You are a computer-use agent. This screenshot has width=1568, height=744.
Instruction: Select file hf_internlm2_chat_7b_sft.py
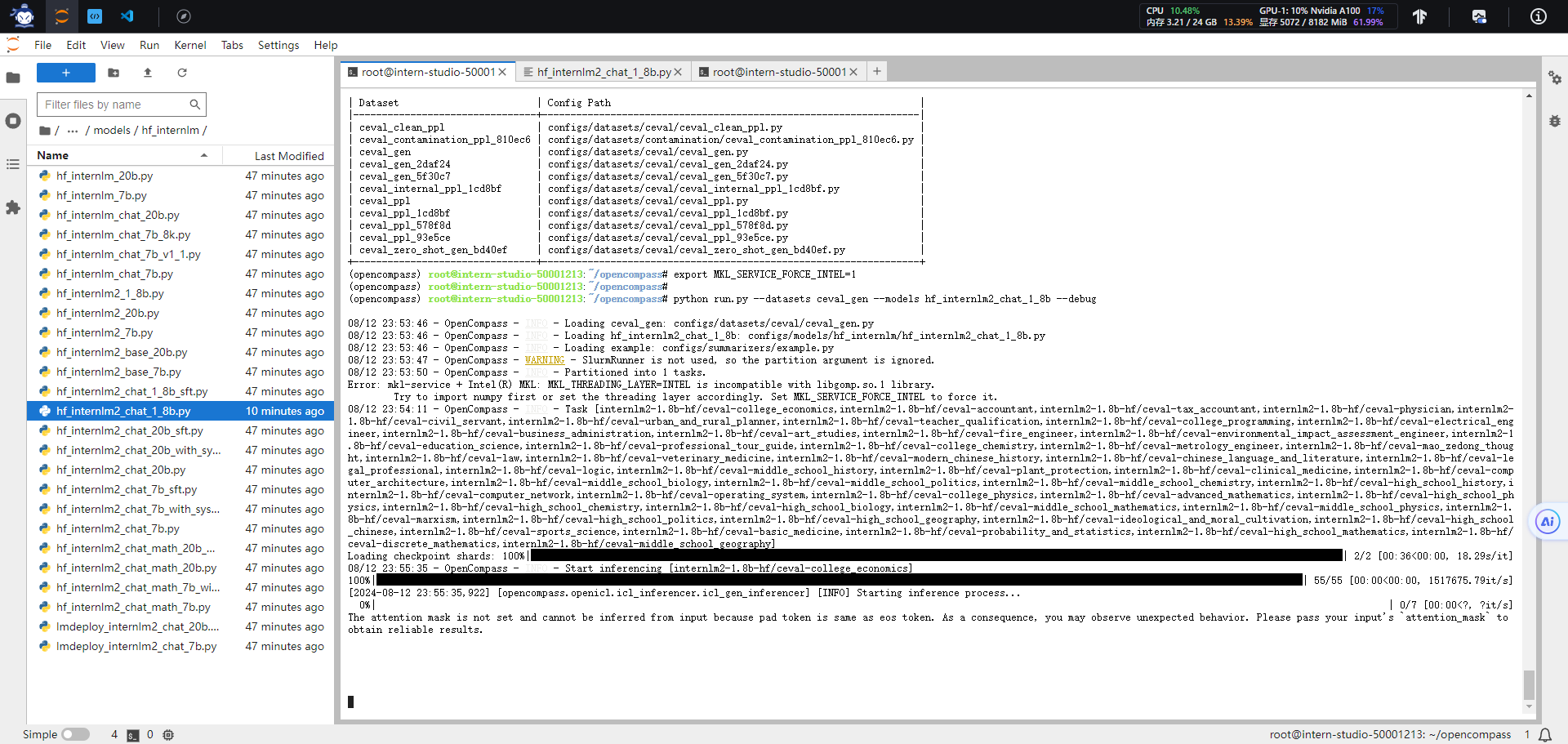[180, 489]
